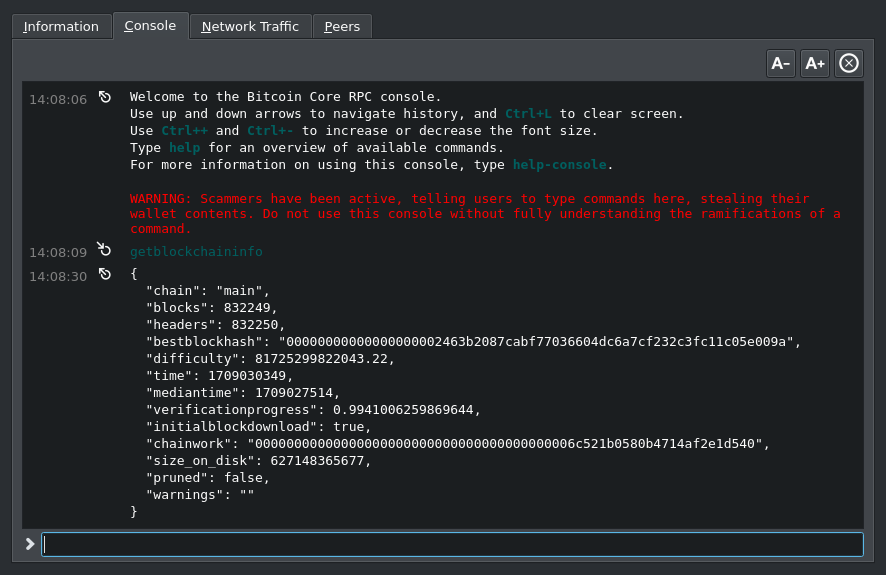Focus the RPC command input field
This screenshot has height=575, width=886.
[453, 544]
